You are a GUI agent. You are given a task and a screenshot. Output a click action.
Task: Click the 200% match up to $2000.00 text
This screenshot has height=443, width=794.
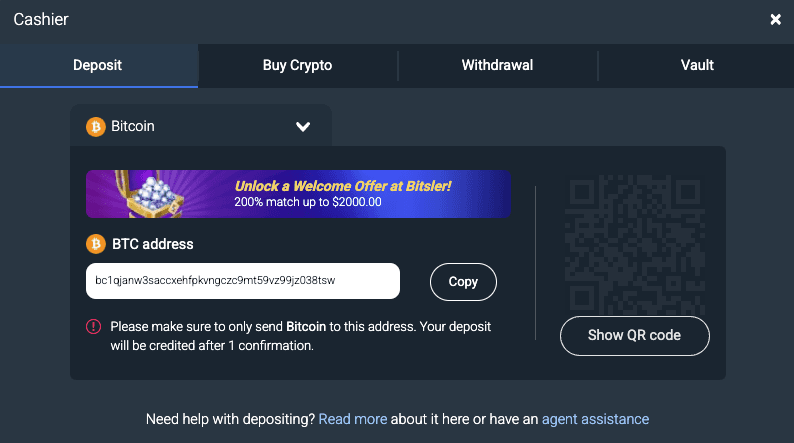coord(308,202)
